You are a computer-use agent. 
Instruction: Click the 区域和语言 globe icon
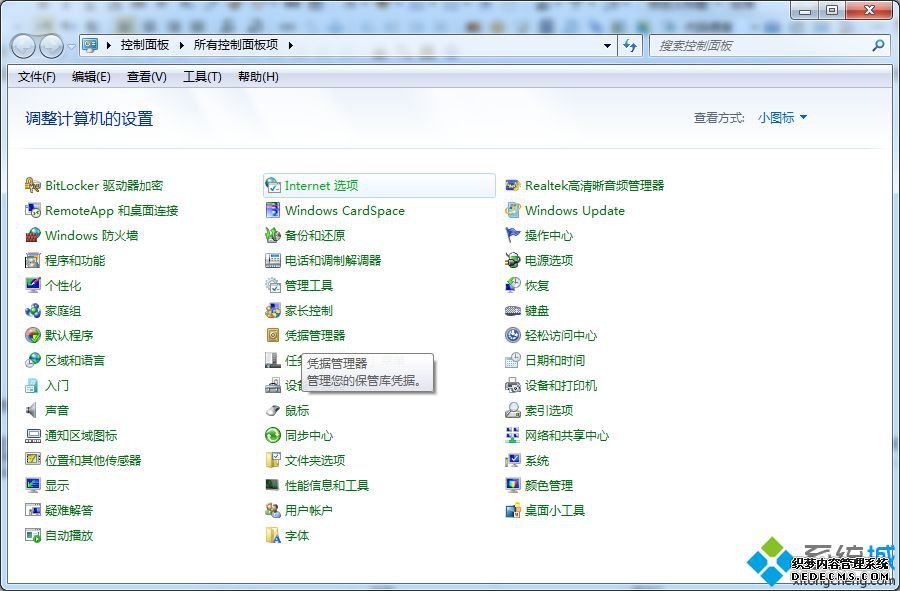click(32, 360)
